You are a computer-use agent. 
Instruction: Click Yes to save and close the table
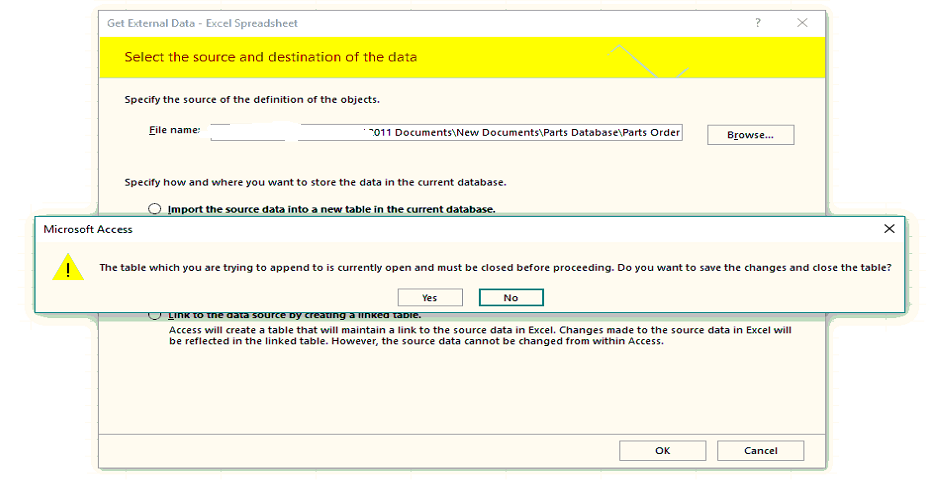pos(430,298)
